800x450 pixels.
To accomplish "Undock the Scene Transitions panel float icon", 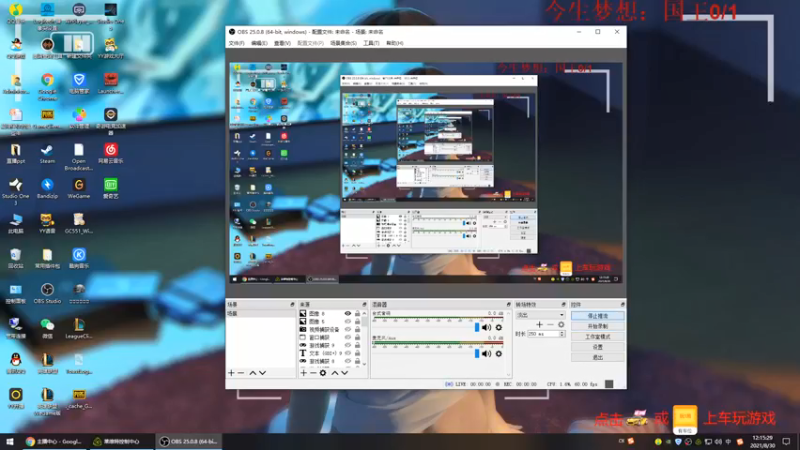I will 564,305.
